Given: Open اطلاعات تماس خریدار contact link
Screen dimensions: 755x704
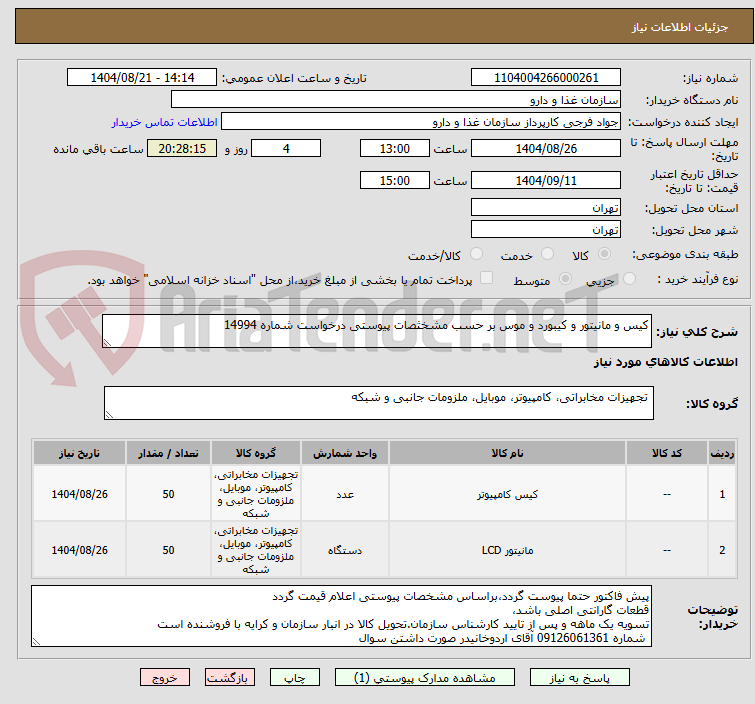Looking at the screenshot, I should [x=165, y=122].
